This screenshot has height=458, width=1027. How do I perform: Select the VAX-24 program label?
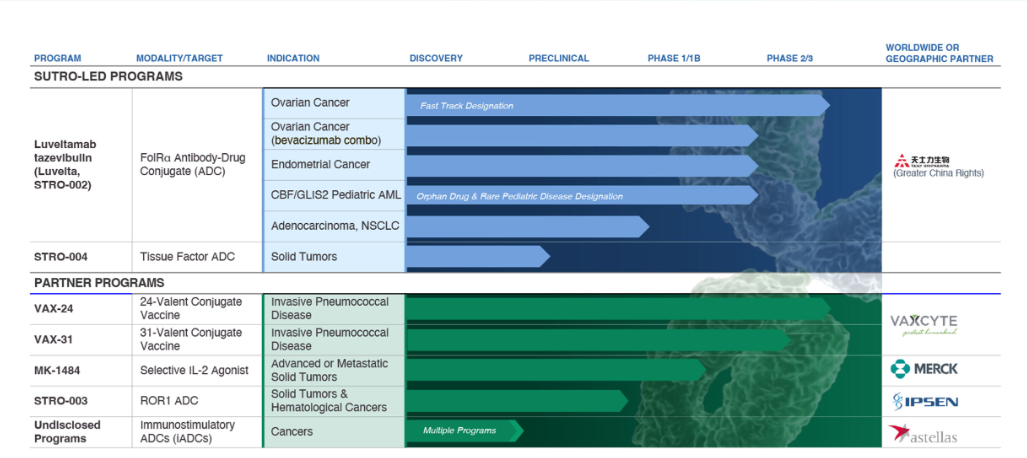click(x=54, y=308)
